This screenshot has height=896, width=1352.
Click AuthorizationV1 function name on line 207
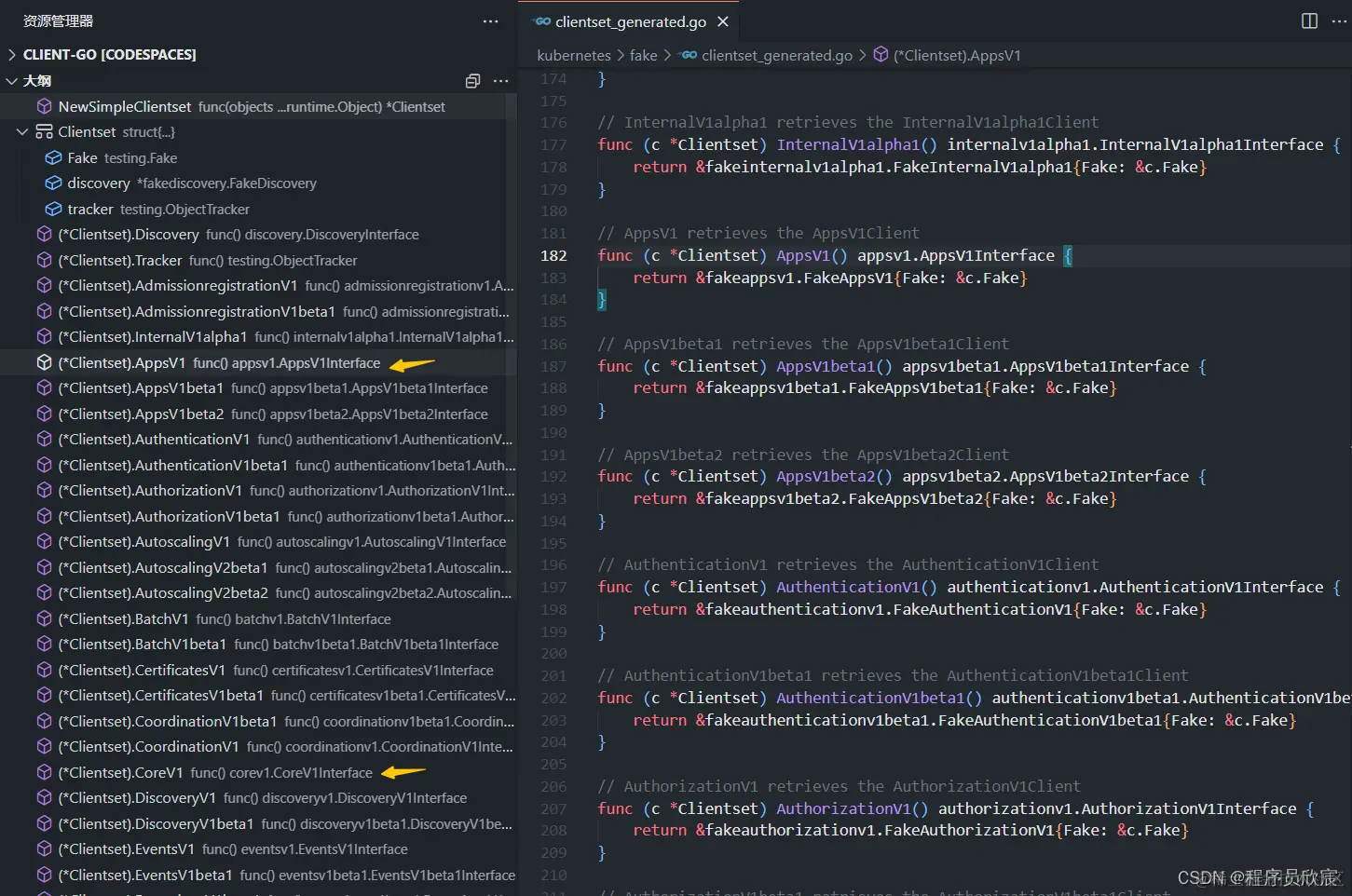pyautogui.click(x=843, y=809)
